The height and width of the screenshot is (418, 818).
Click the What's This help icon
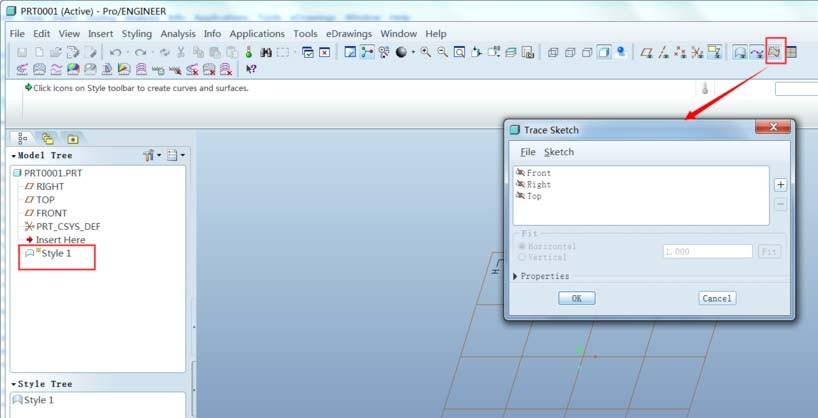click(251, 69)
